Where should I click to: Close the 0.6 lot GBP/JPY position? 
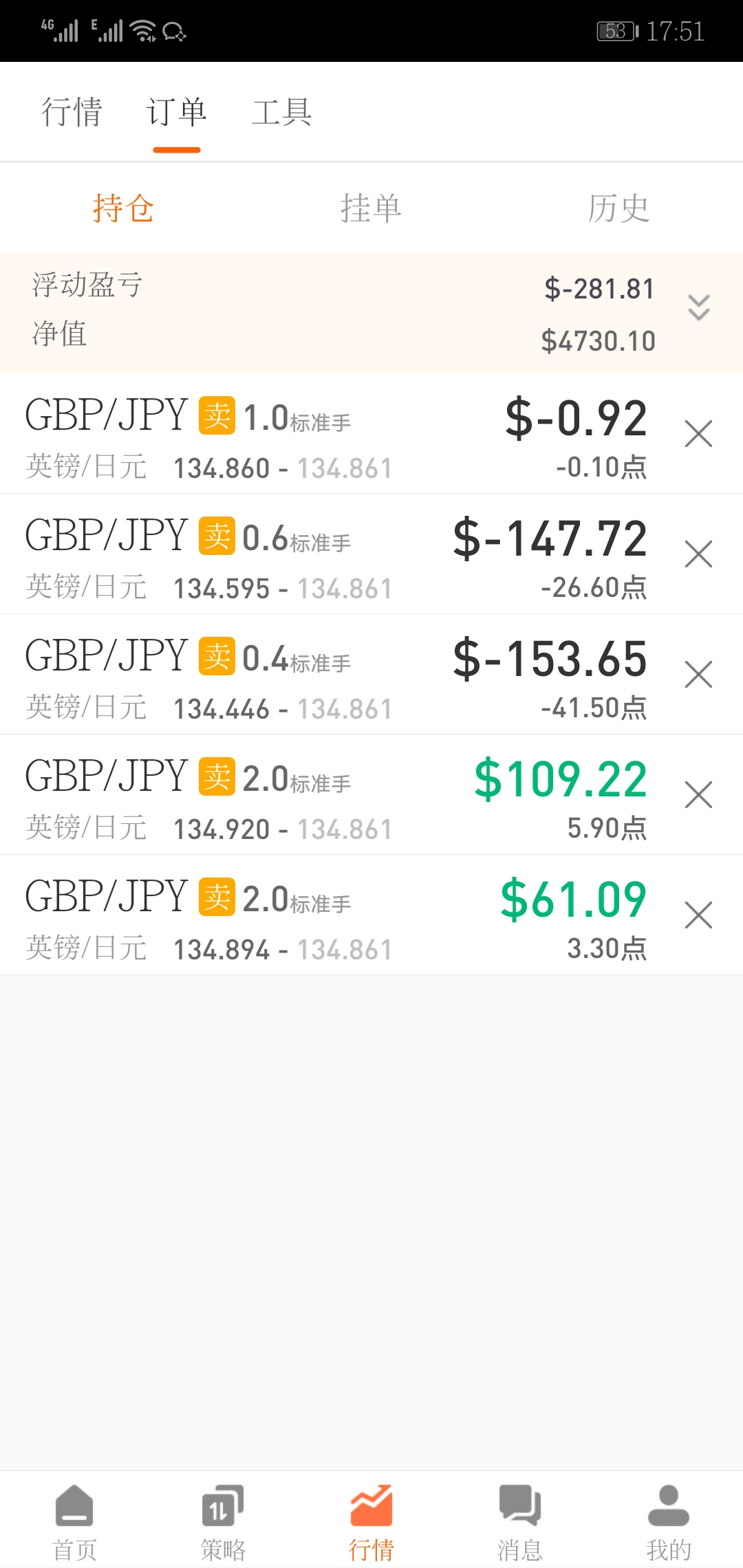tap(698, 554)
